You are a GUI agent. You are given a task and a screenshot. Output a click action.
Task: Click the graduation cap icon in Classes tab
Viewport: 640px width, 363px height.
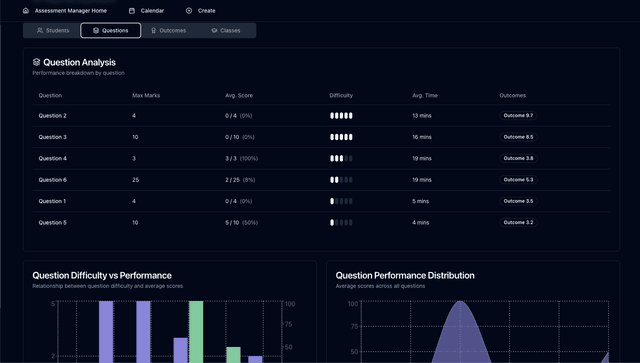[214, 30]
